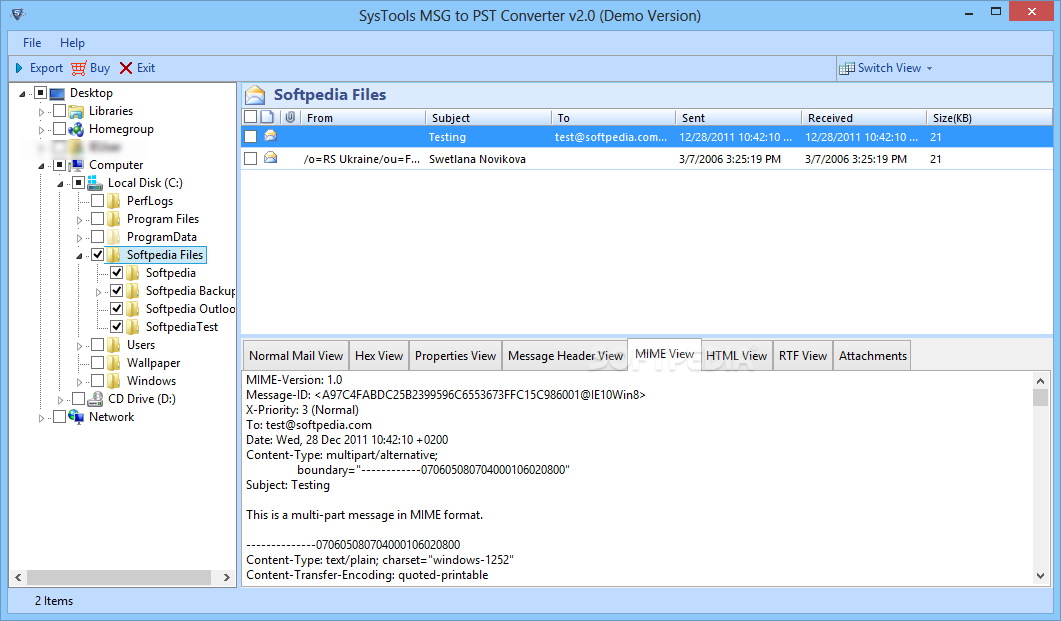Open the File menu
The image size is (1061, 621).
32,43
